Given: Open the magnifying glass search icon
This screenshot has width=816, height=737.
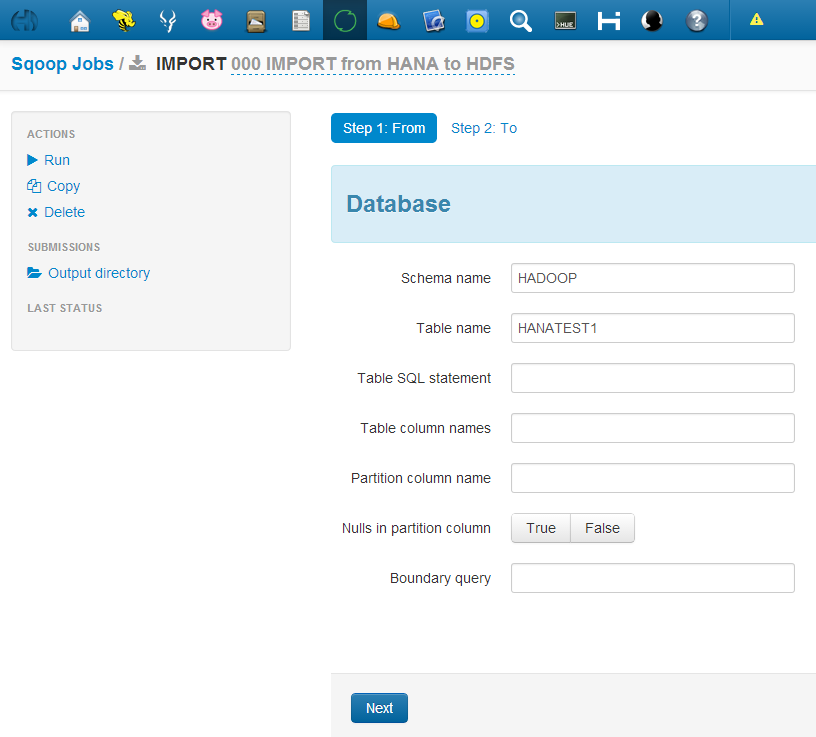Looking at the screenshot, I should tap(520, 21).
